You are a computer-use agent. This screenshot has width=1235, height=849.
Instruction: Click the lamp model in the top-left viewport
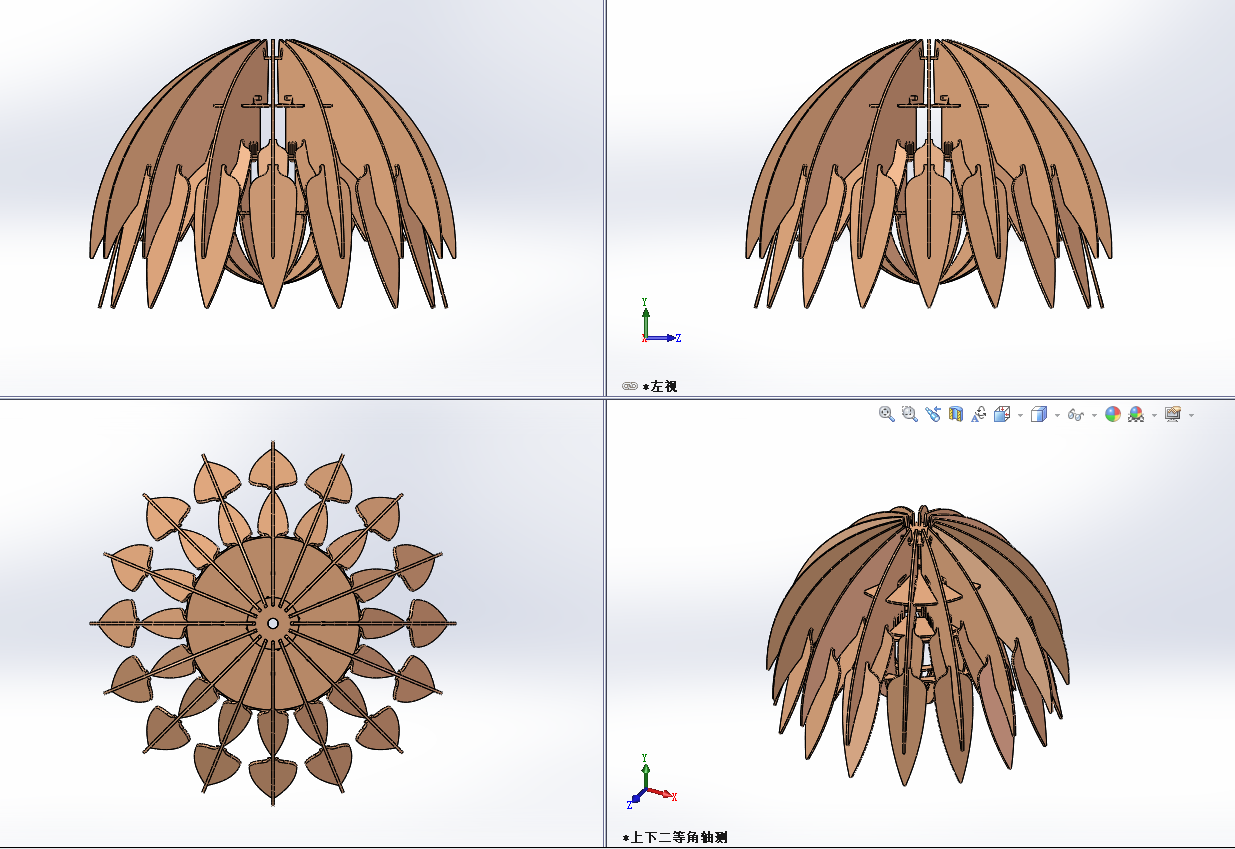pyautogui.click(x=273, y=173)
